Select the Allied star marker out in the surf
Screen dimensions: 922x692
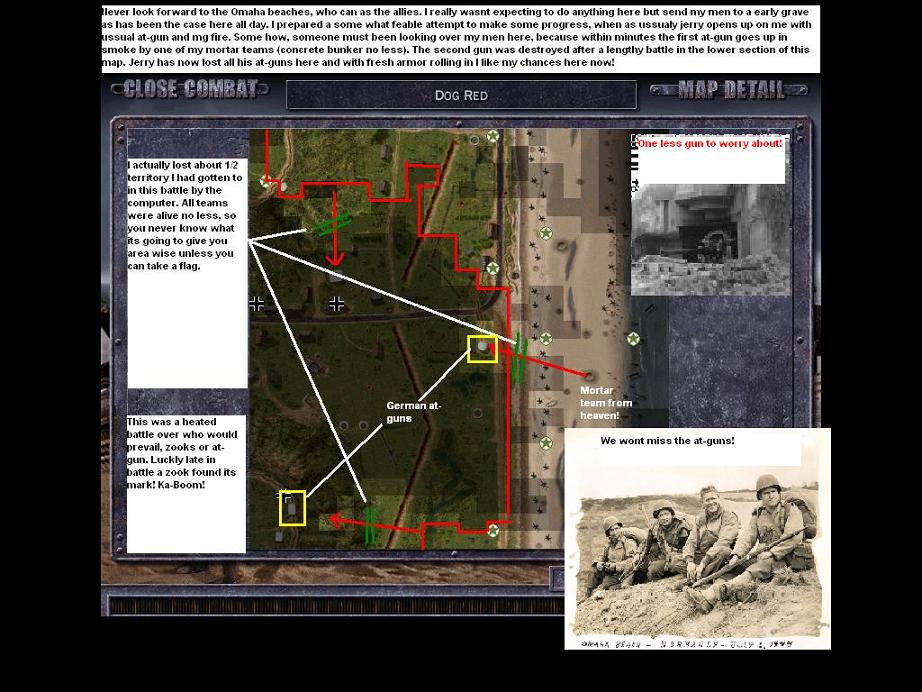633,339
